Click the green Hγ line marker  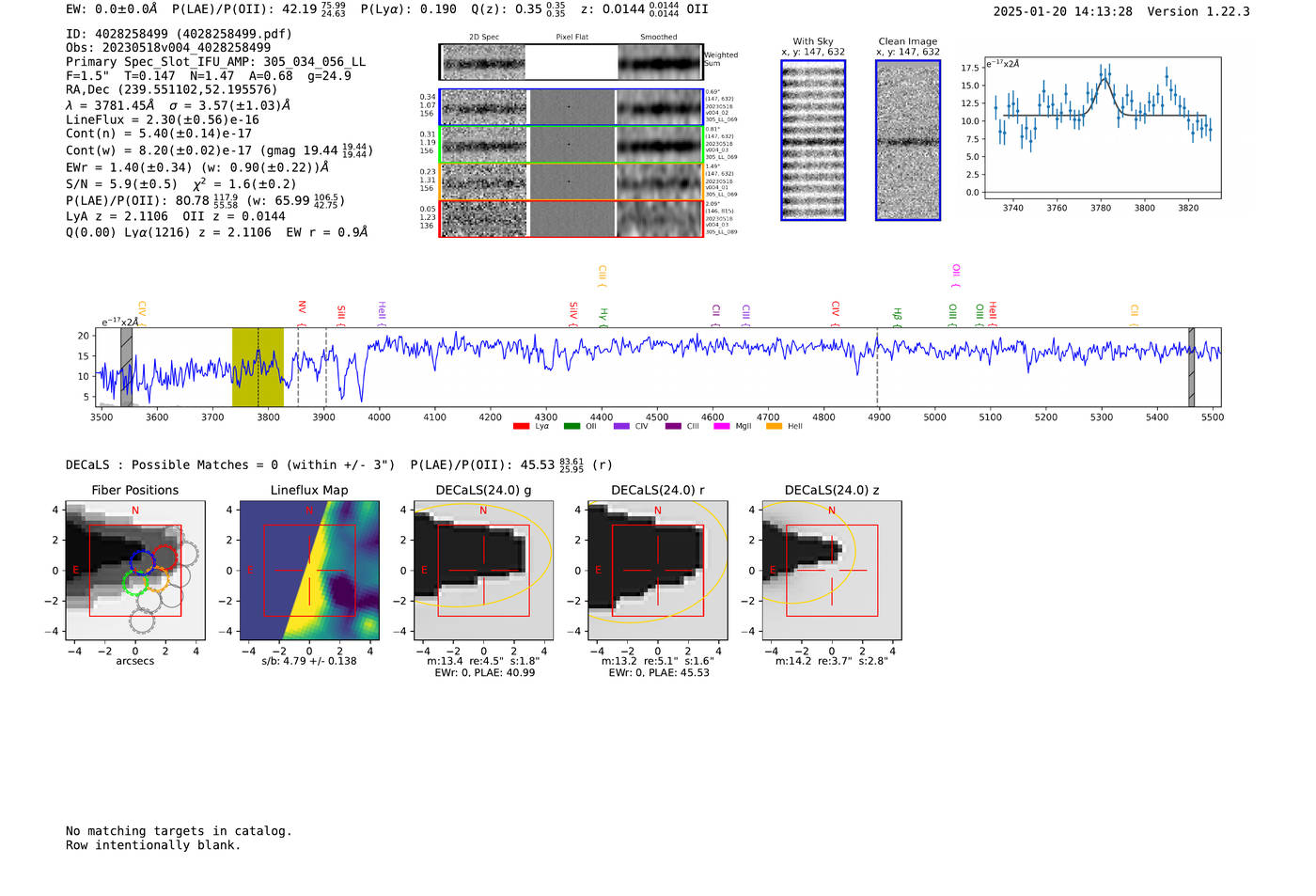pos(603,317)
